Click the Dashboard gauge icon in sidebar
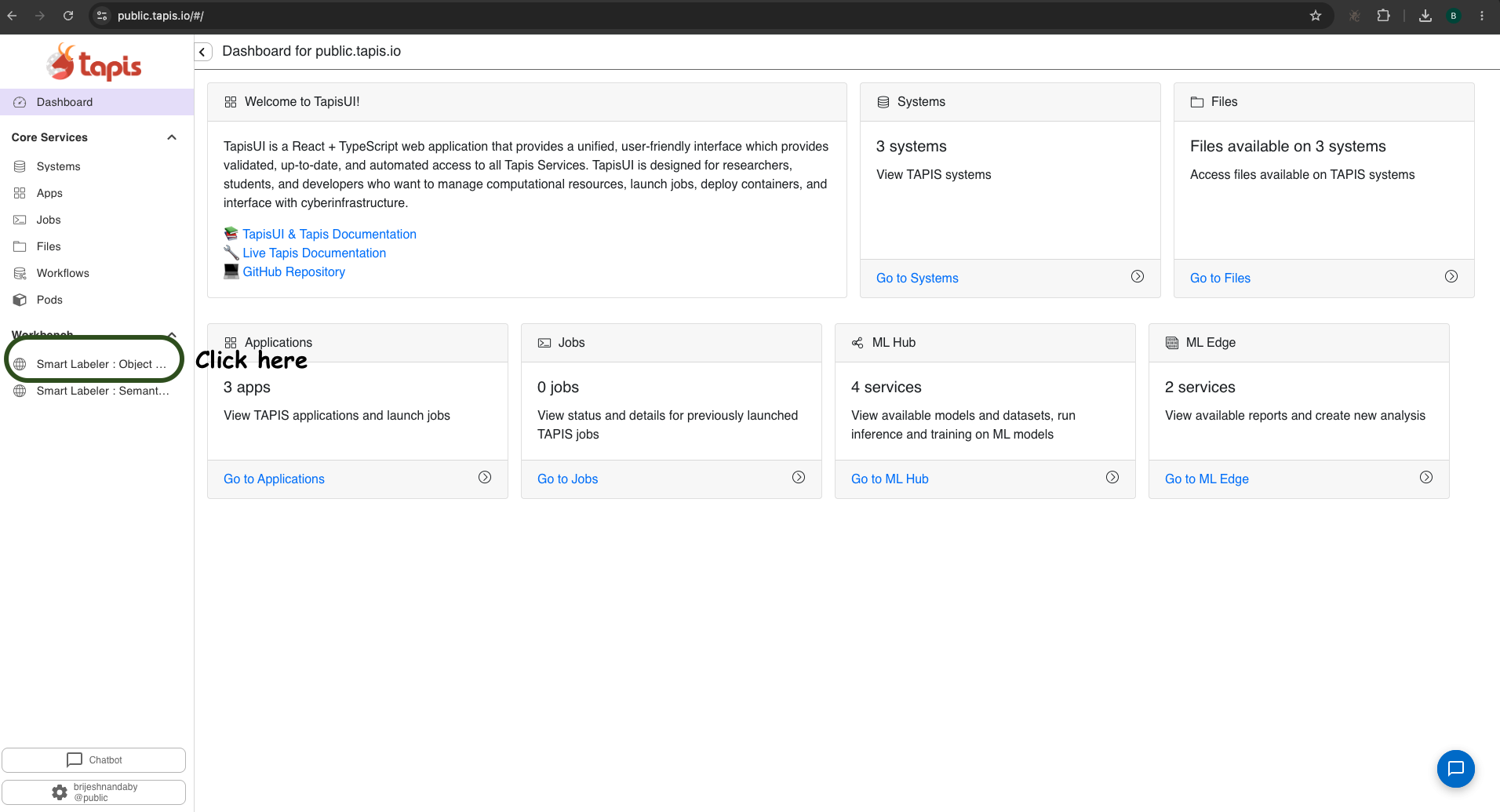This screenshot has height=812, width=1500. [x=20, y=102]
